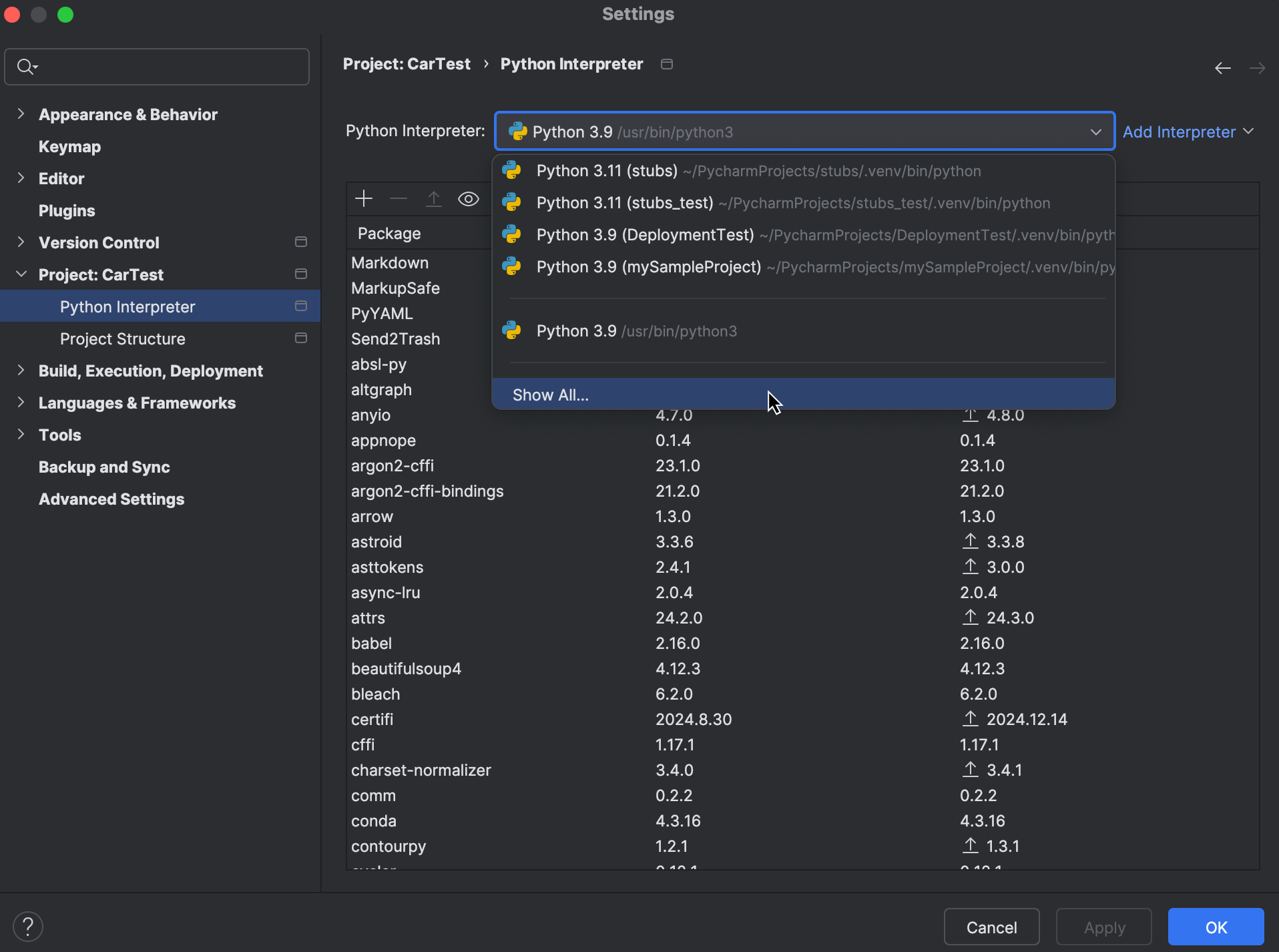Click the search magnifier in the settings sidebar
Screen dimensions: 1279x952
[x=27, y=66]
